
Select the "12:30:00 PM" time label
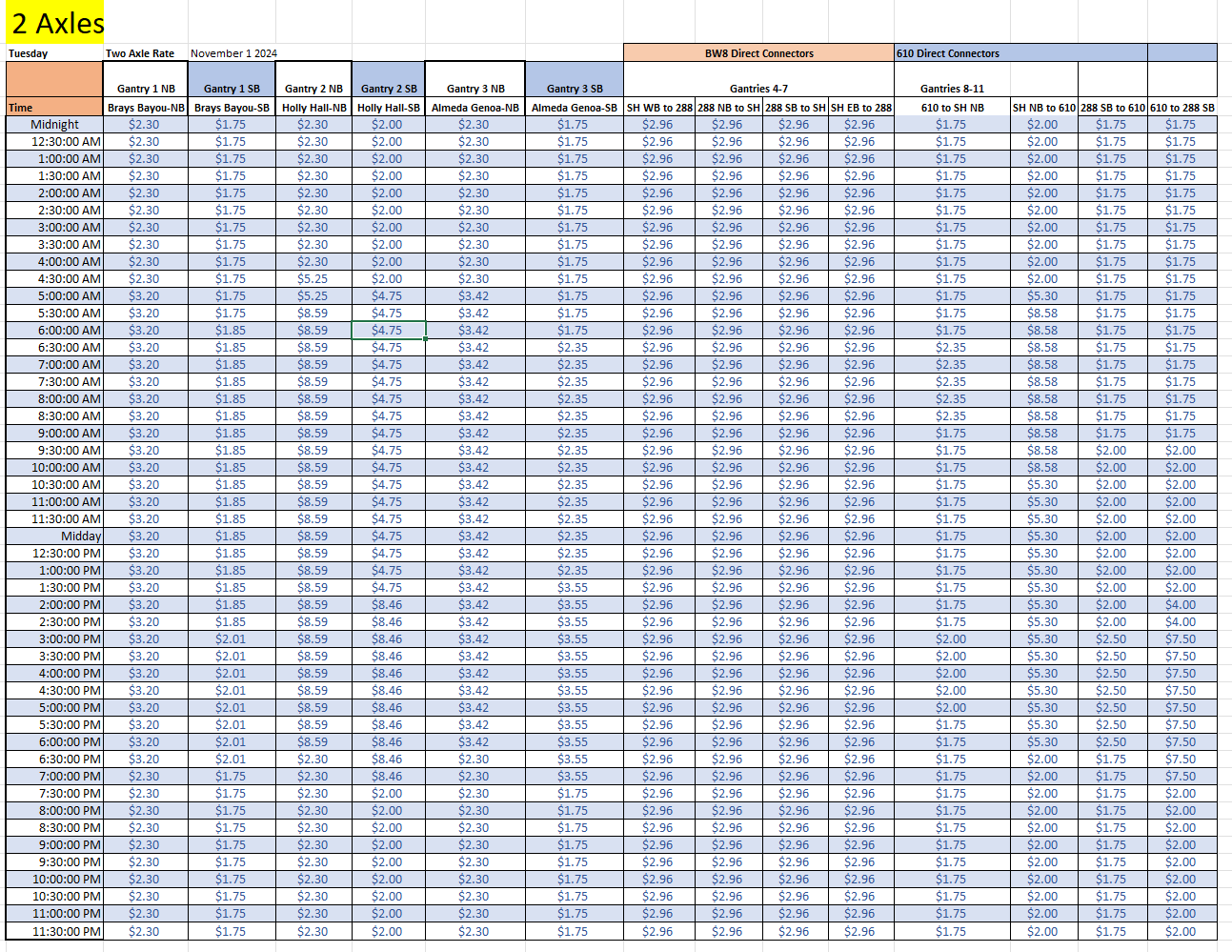tap(54, 553)
